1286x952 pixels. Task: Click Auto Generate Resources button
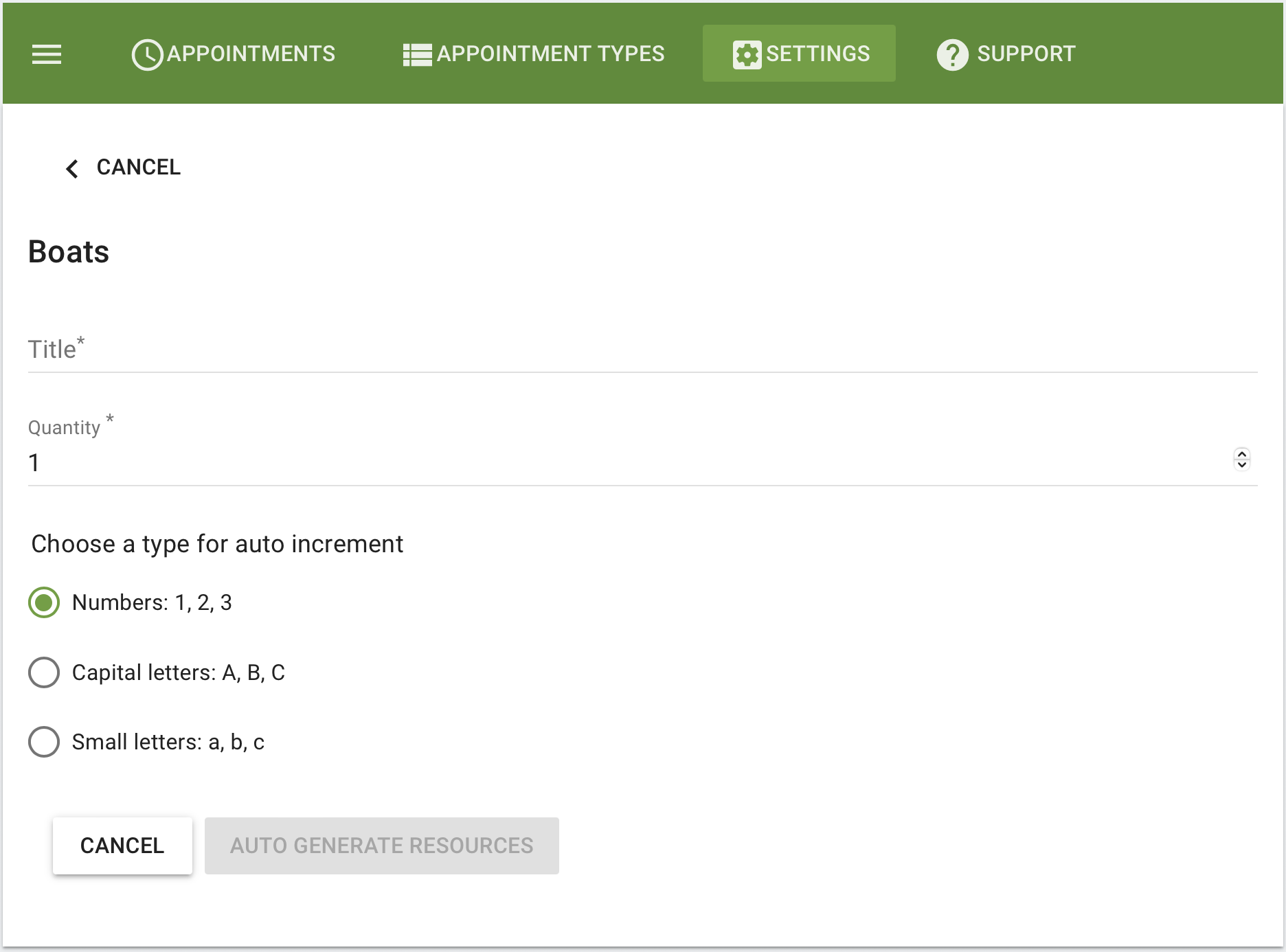pyautogui.click(x=381, y=846)
